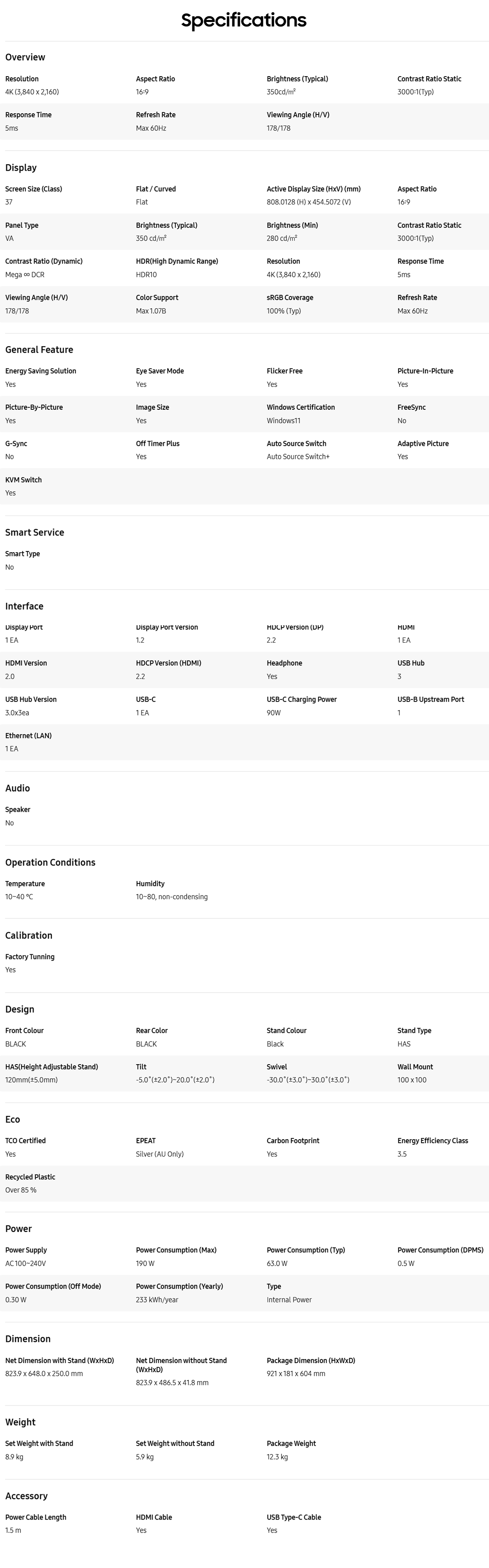Select the Overview section heading
Viewport: 489px width, 1568px height.
(25, 57)
